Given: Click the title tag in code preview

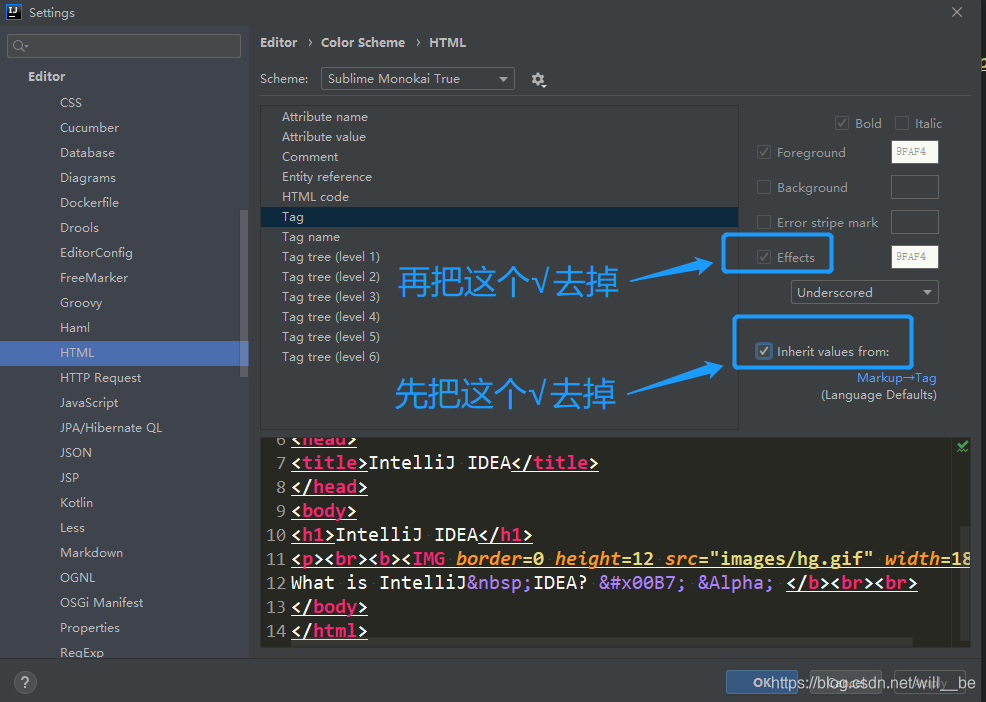Looking at the screenshot, I should [330, 463].
